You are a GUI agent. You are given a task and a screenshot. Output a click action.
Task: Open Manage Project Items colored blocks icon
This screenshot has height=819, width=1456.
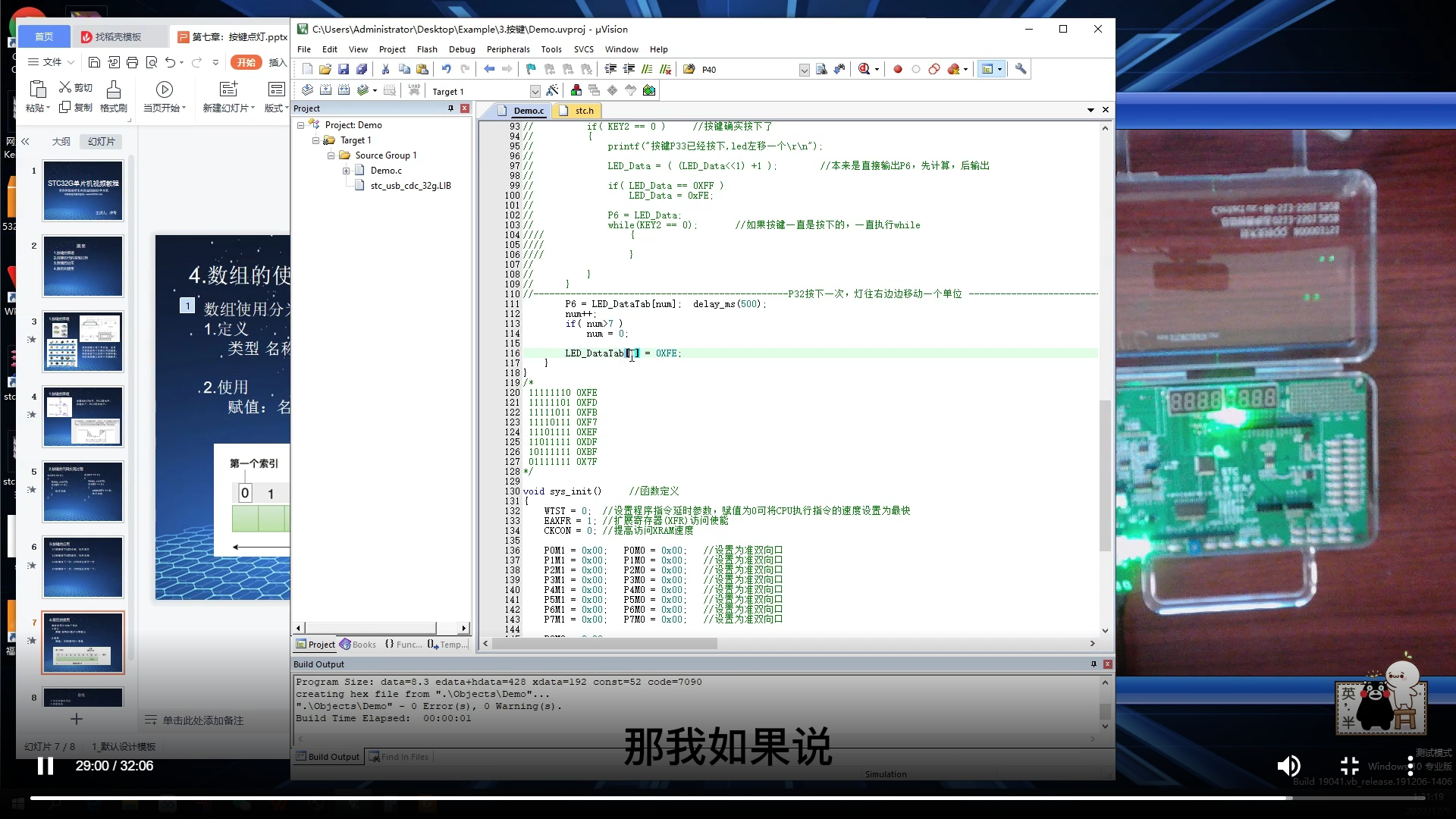coord(576,90)
